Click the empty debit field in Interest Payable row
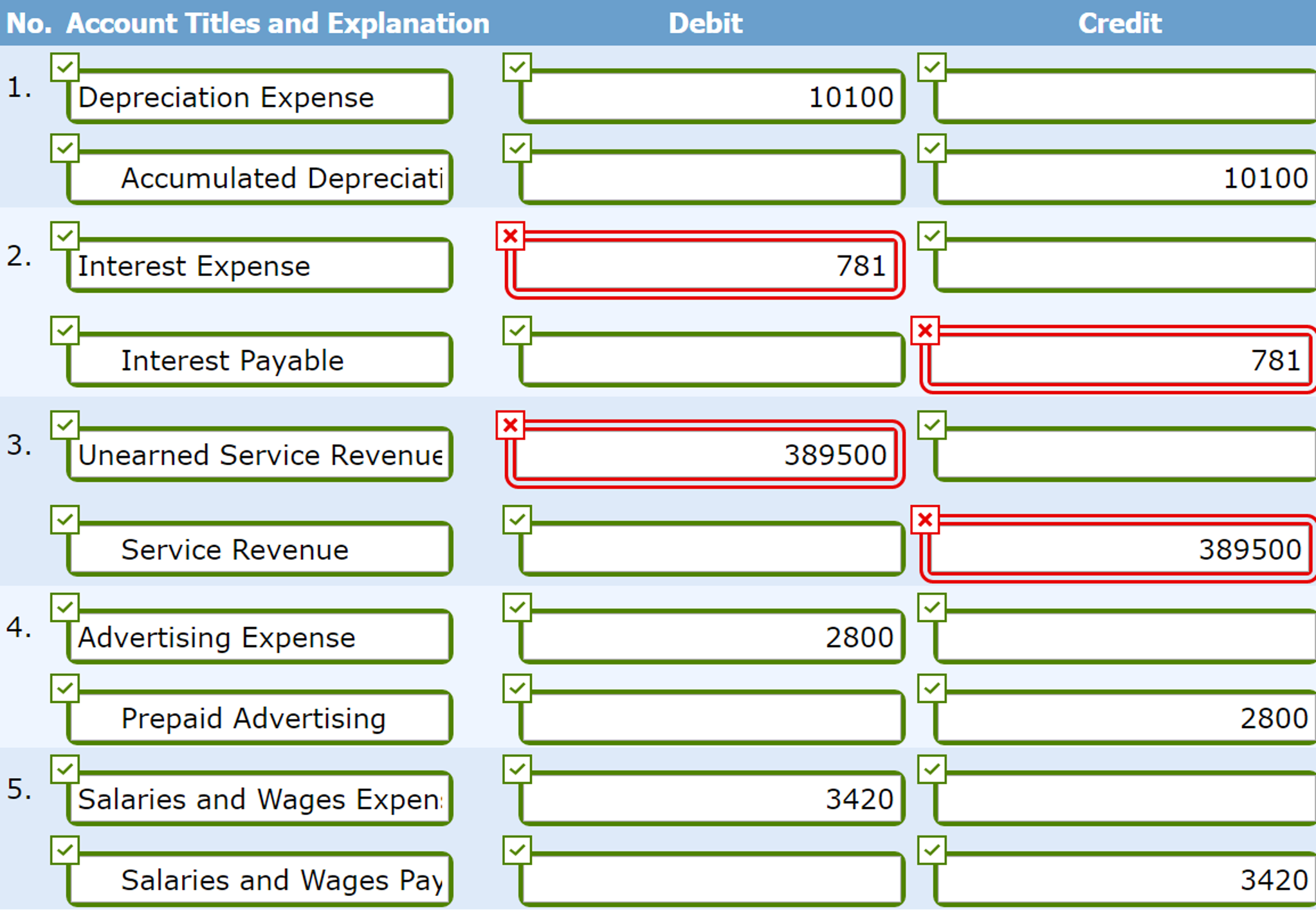This screenshot has height=914, width=1316. click(x=713, y=360)
